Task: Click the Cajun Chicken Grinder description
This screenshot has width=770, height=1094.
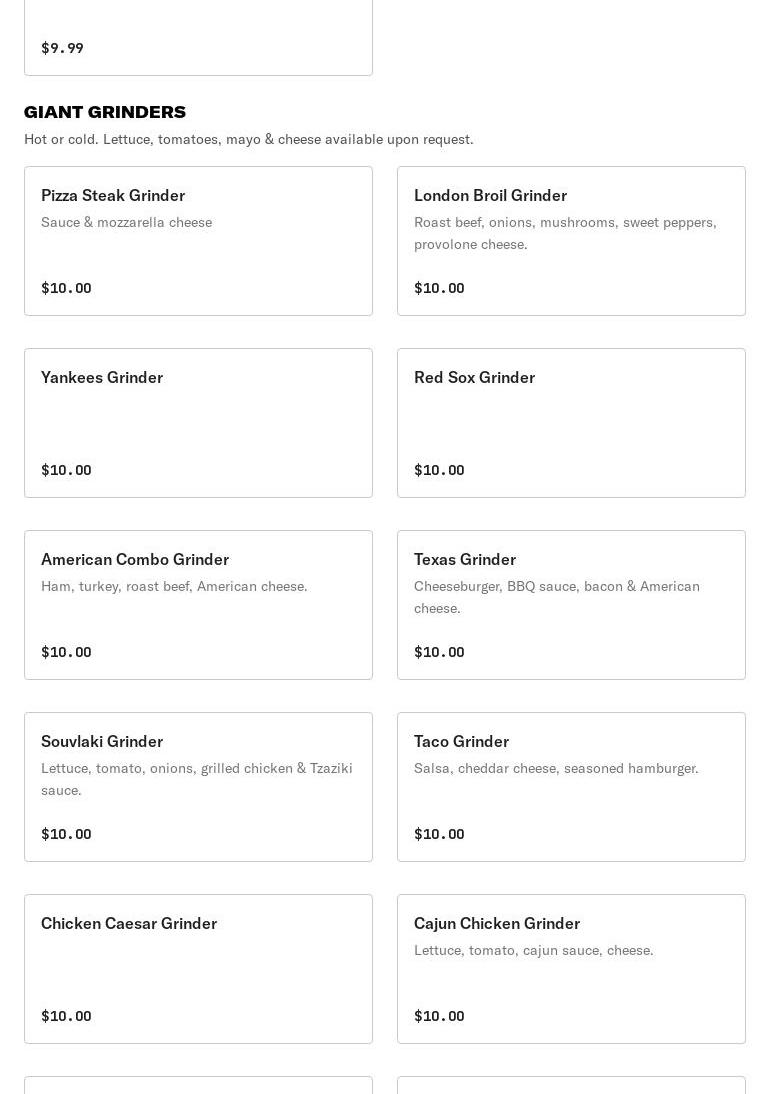Action: (533, 950)
